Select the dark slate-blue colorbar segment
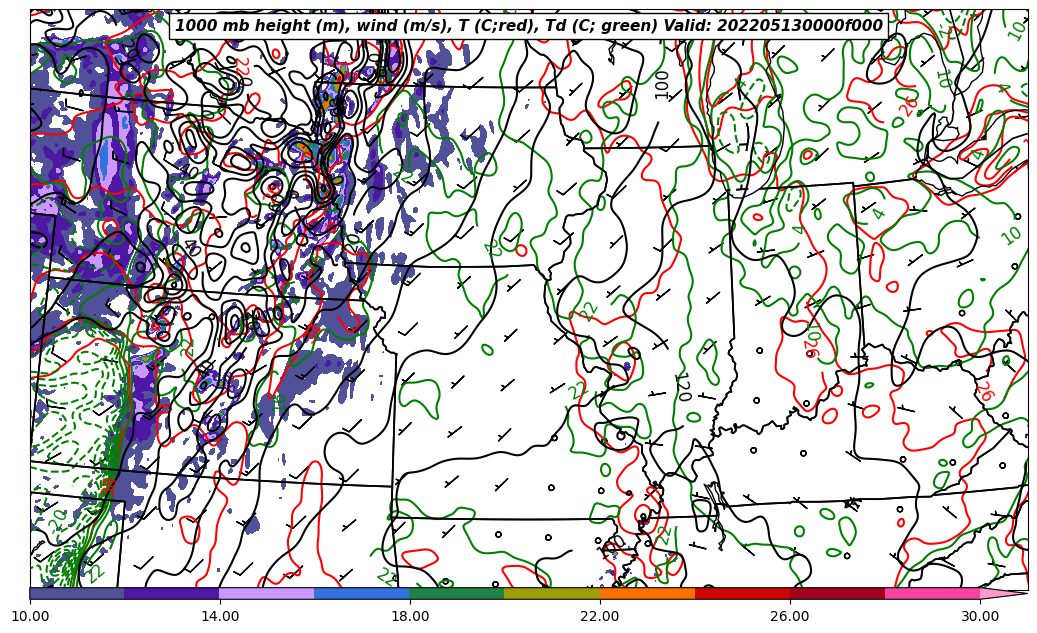The width and height of the screenshot is (1037, 633). pyautogui.click(x=77, y=593)
